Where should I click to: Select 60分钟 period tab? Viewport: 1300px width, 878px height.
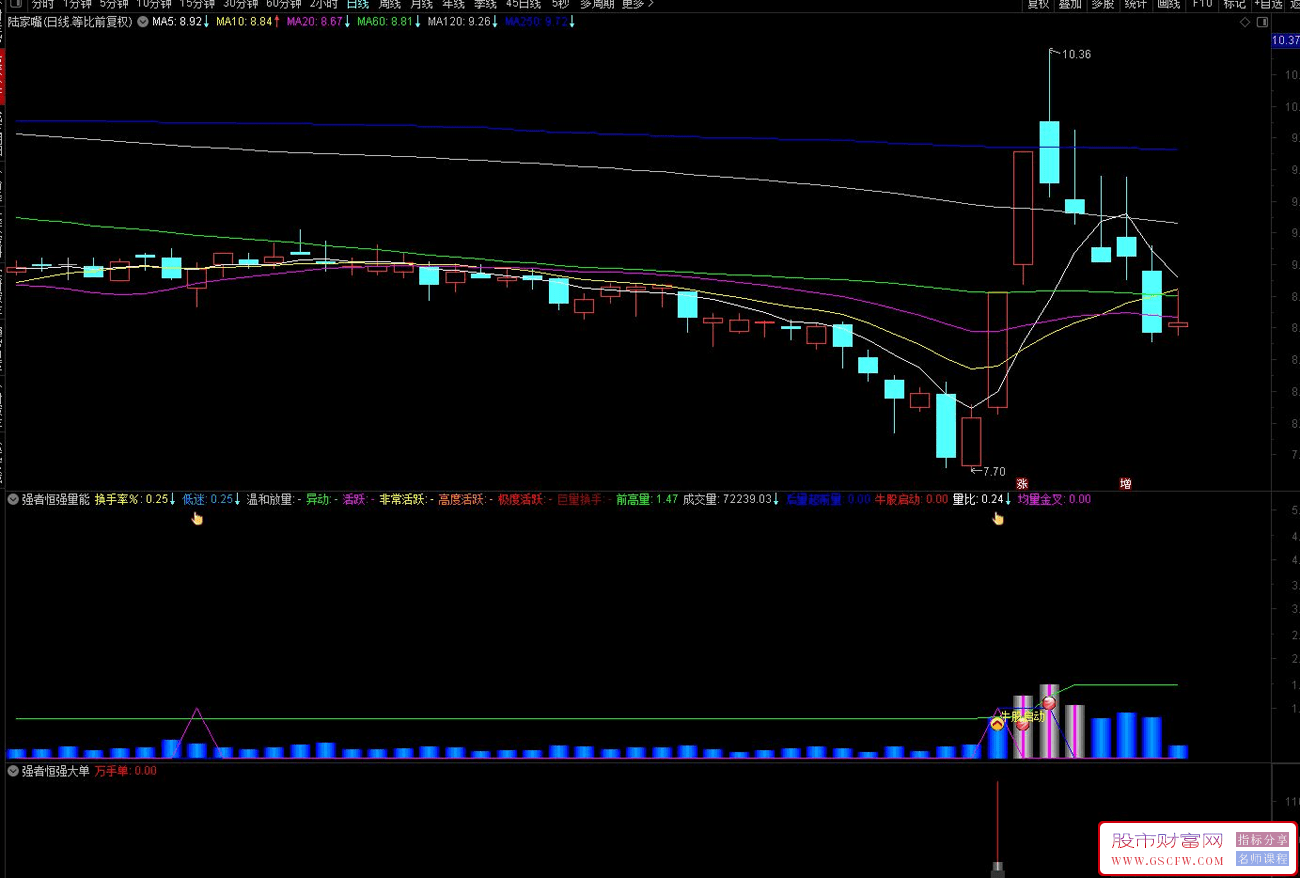click(283, 4)
